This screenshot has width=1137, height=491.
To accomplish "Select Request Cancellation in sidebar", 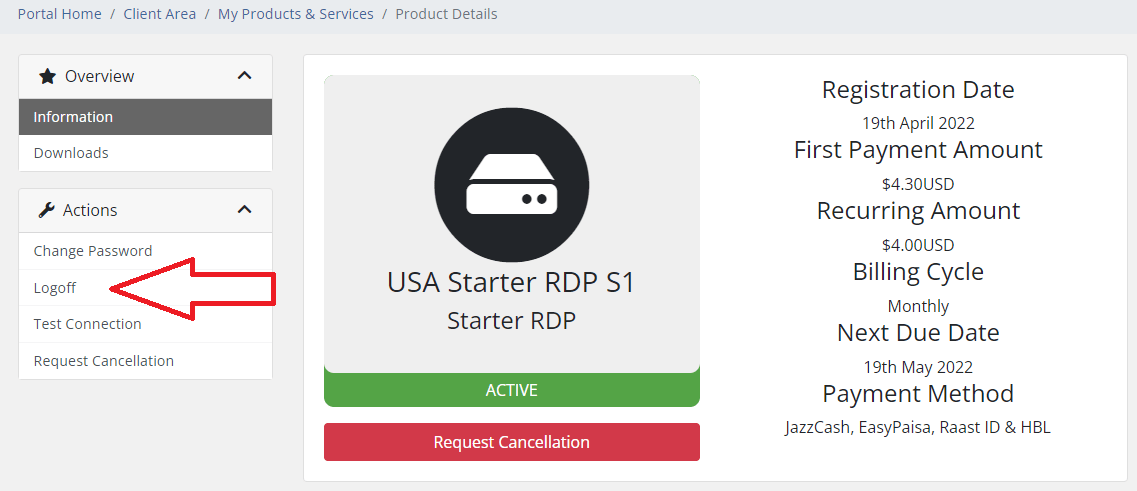I will point(145,360).
